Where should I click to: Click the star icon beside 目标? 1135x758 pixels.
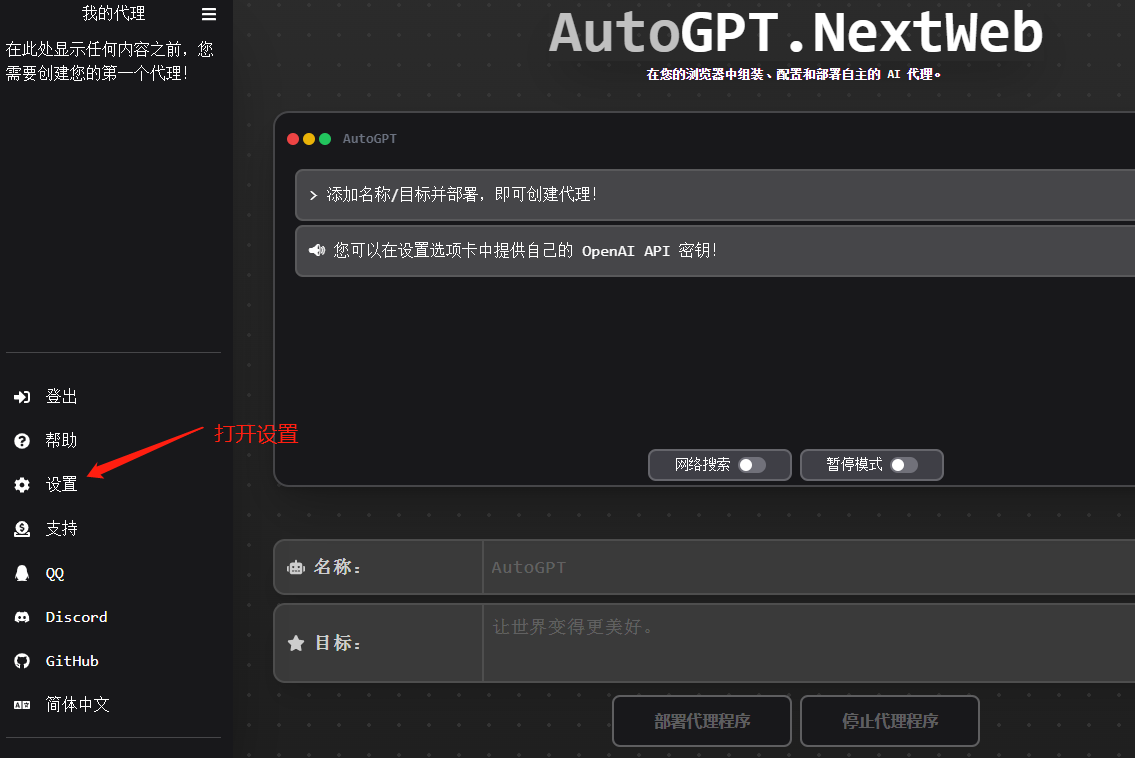pos(295,643)
